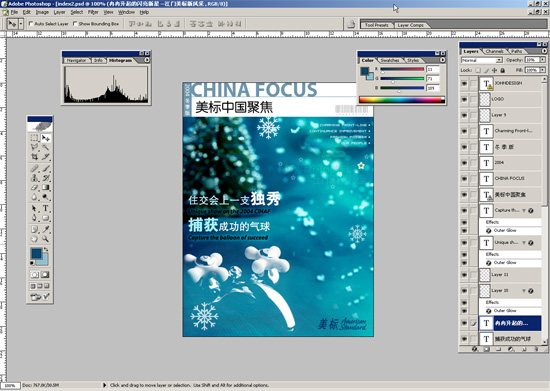Toggle the lock all layer option
This screenshot has height=391, width=550.
503,70
